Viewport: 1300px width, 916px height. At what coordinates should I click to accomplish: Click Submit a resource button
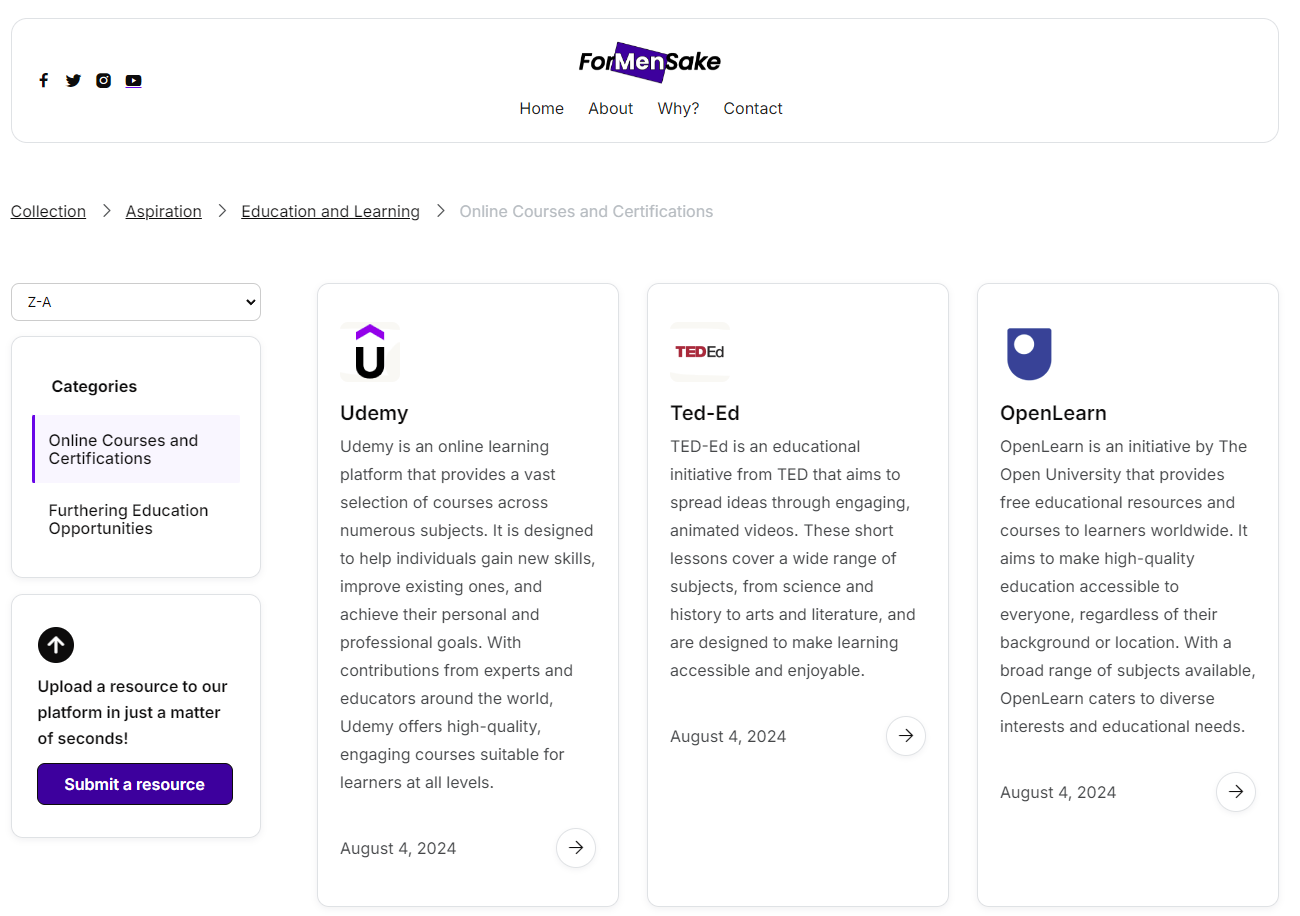(135, 784)
